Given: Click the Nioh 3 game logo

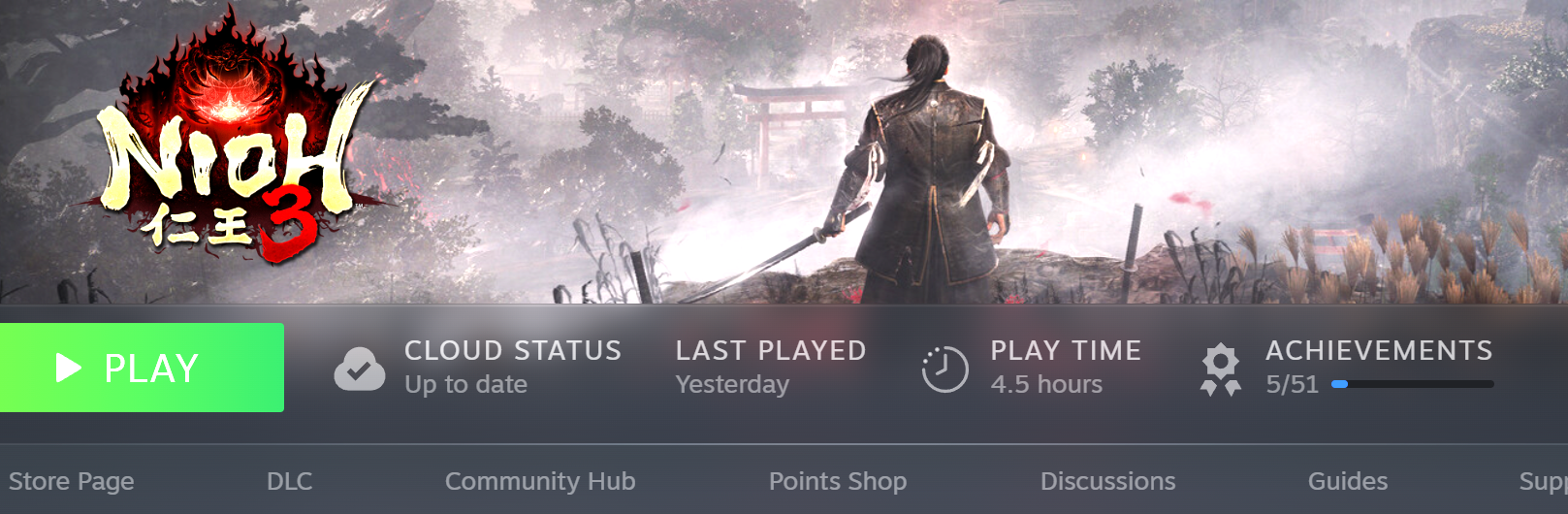Looking at the screenshot, I should 230,141.
